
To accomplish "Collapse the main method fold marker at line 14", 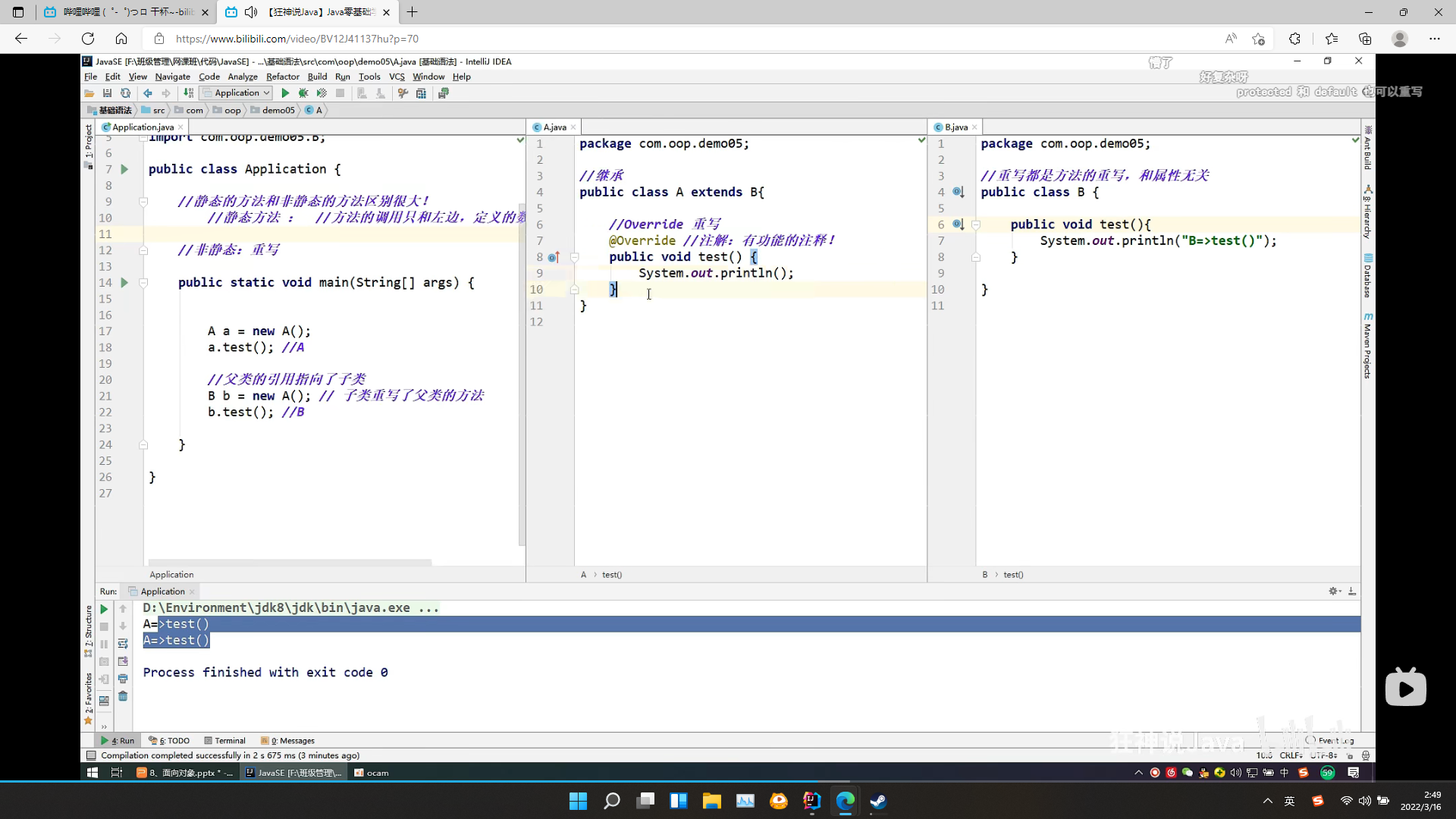I will [143, 283].
